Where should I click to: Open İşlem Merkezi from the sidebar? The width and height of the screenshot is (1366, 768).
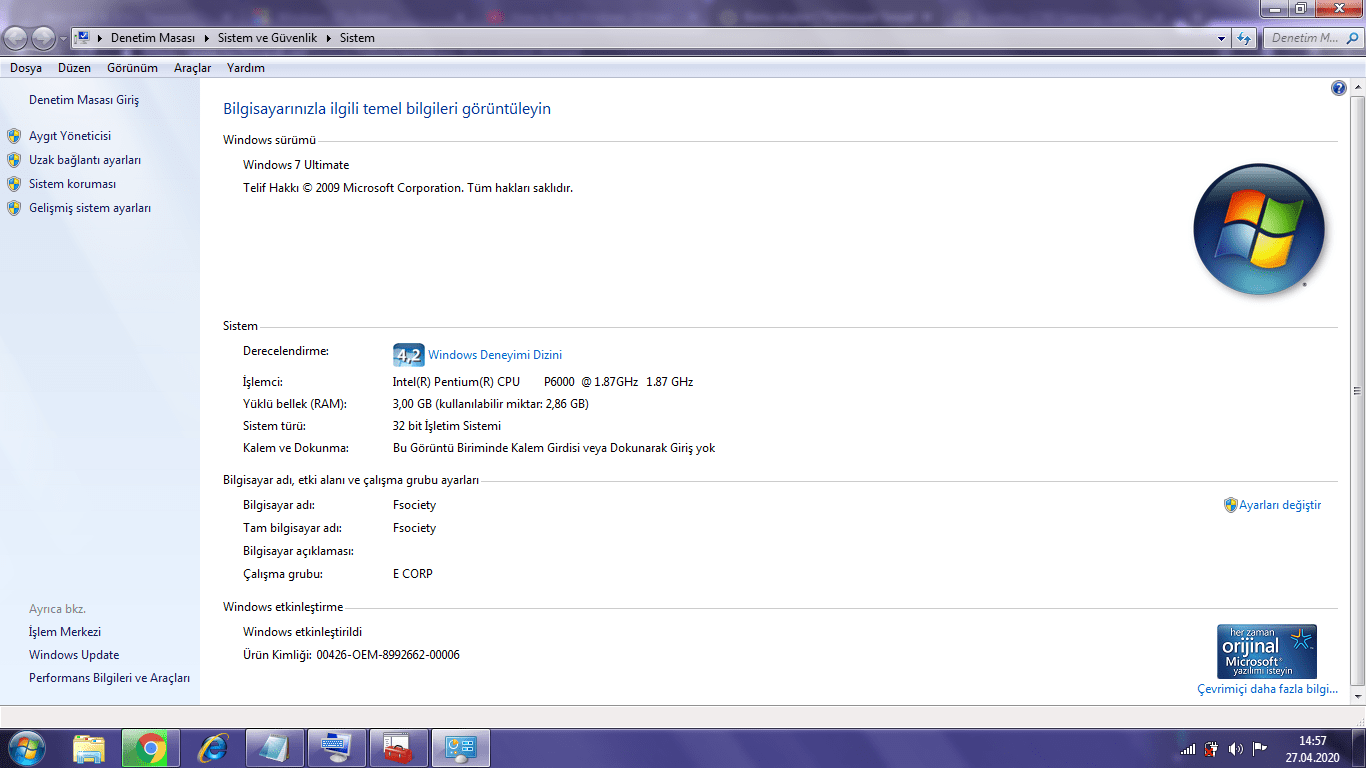tap(65, 632)
